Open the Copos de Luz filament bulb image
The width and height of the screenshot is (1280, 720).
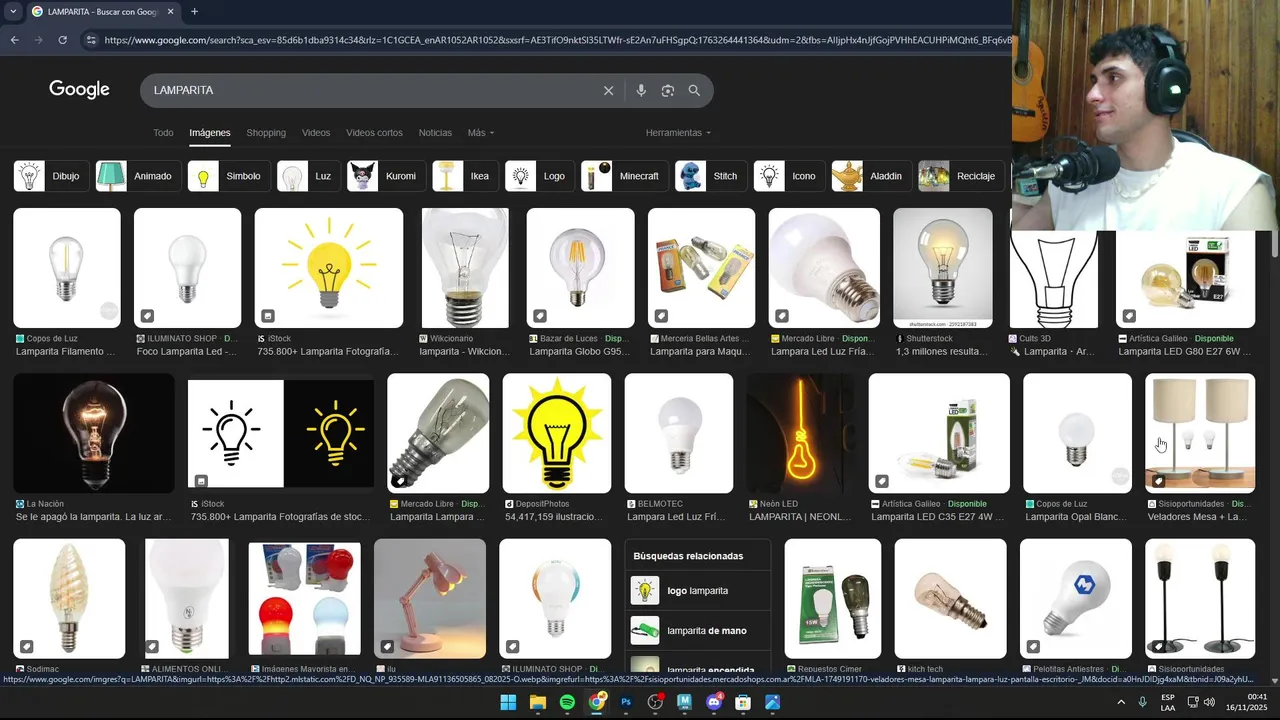(67, 268)
